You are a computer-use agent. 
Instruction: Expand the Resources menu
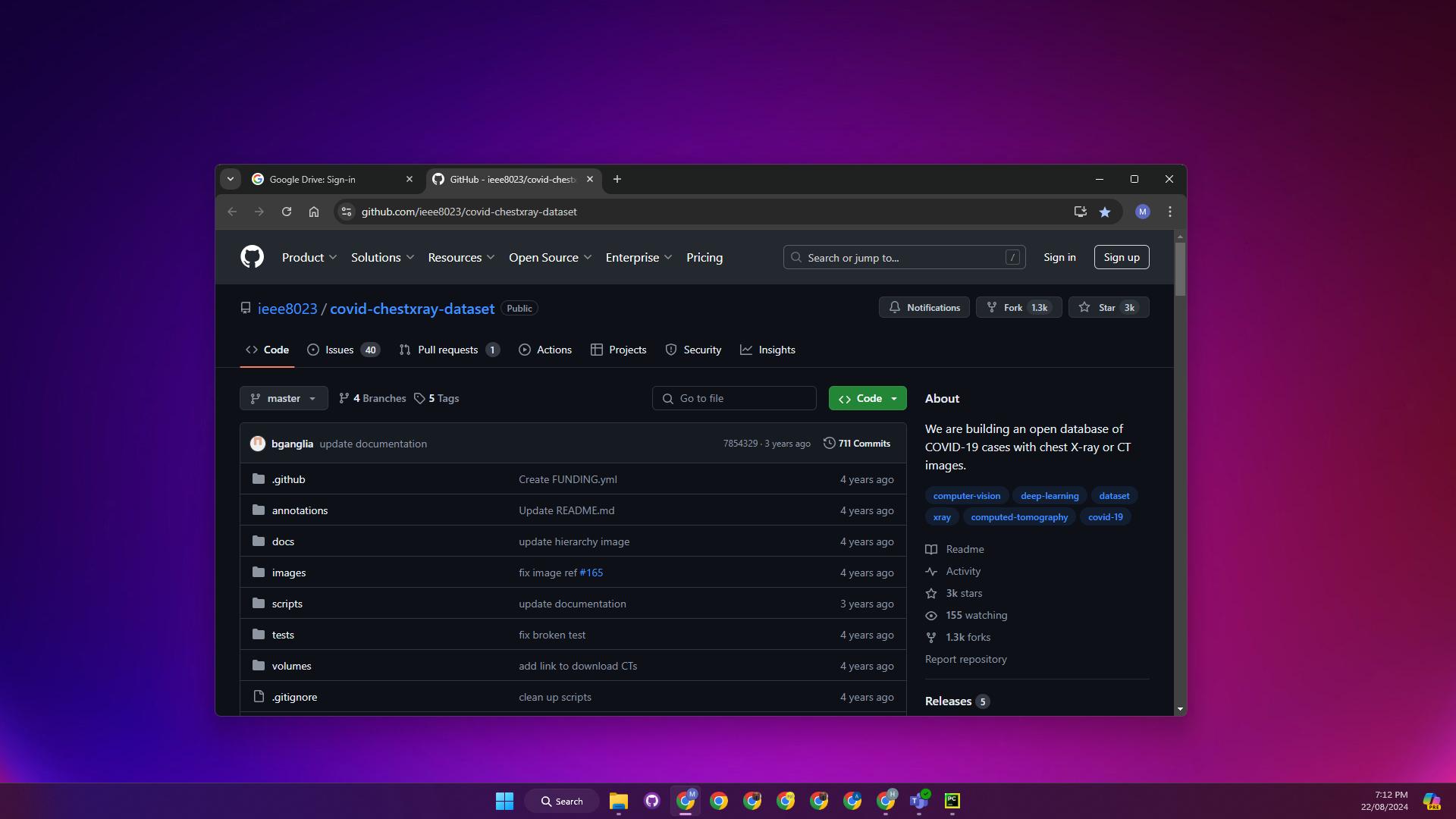click(461, 257)
